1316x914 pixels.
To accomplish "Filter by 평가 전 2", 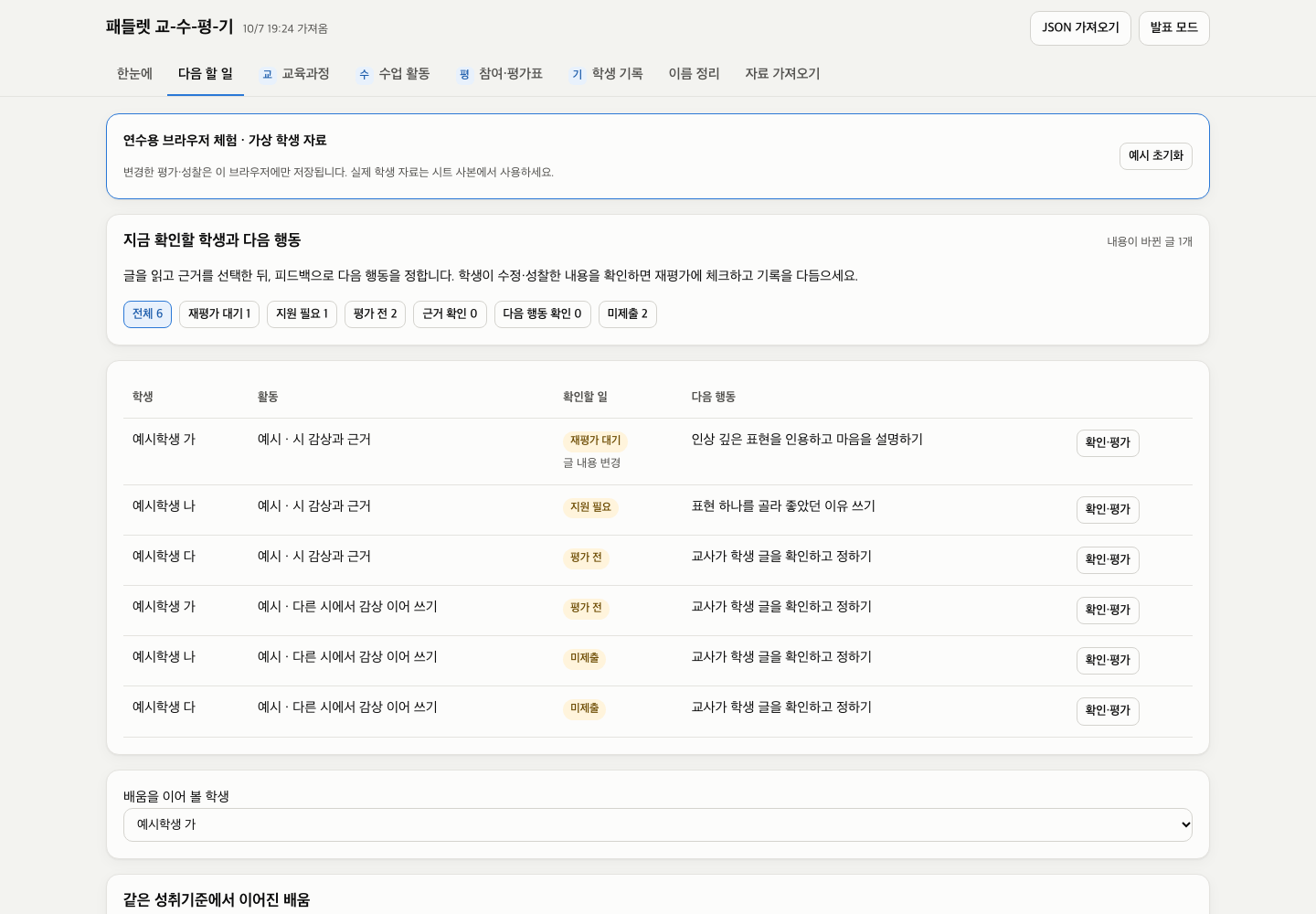I will click(x=375, y=314).
